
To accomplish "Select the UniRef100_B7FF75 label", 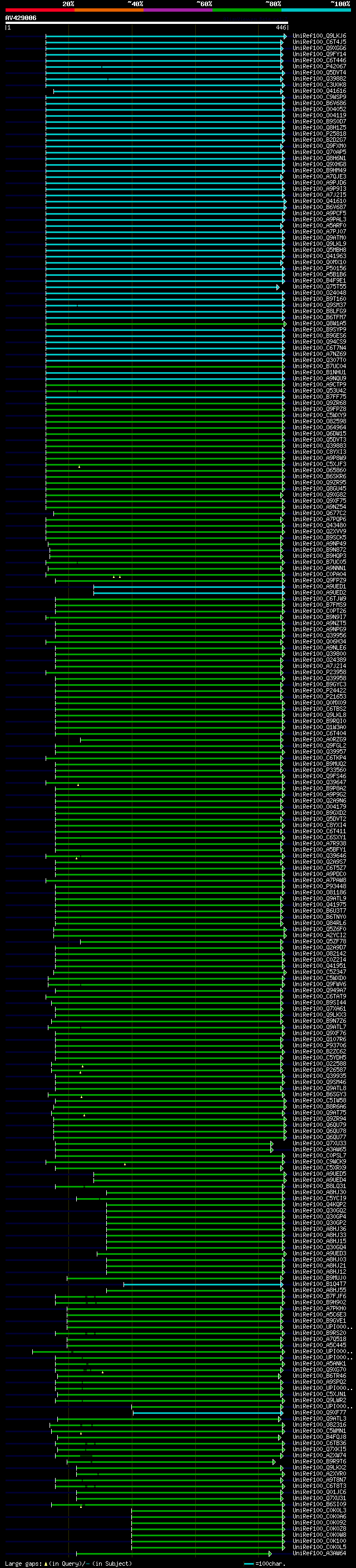I will 319,397.
